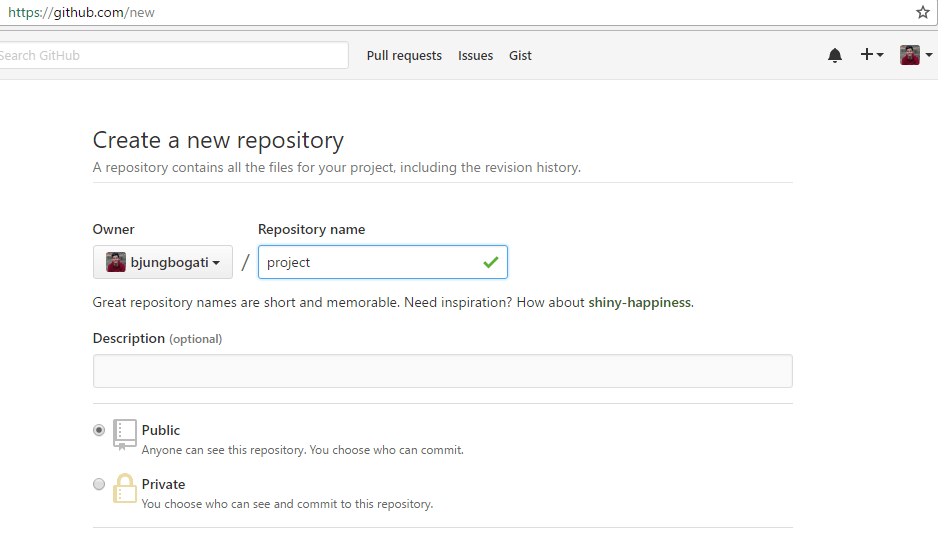Open the notifications bell
The height and width of the screenshot is (535, 938).
pyautogui.click(x=835, y=56)
